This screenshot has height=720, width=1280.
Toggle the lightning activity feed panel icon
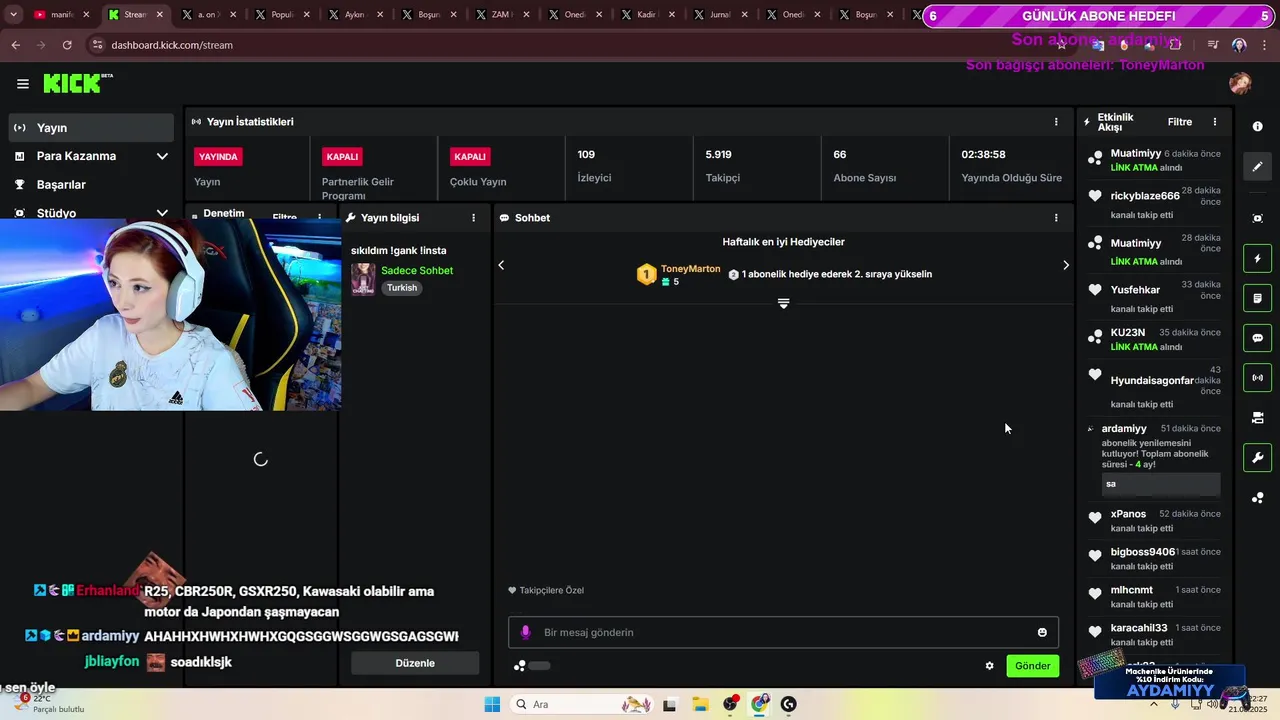tap(1257, 259)
